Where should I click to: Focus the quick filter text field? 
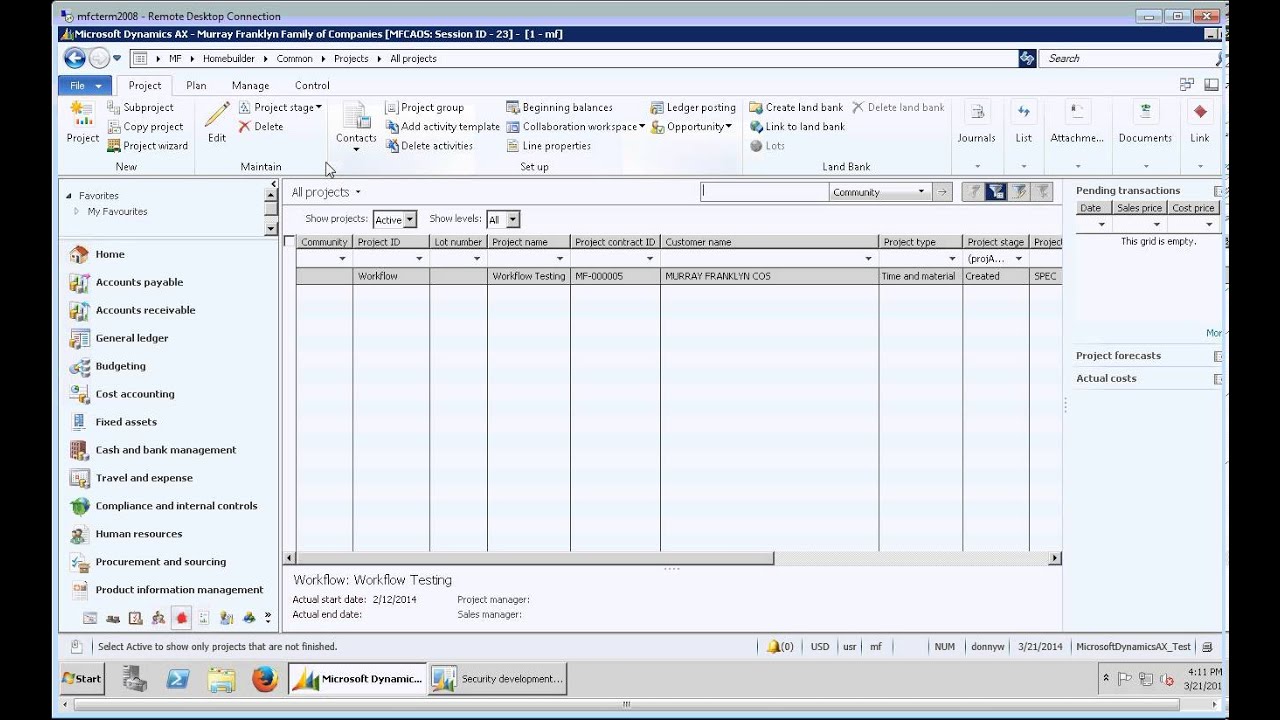(764, 192)
